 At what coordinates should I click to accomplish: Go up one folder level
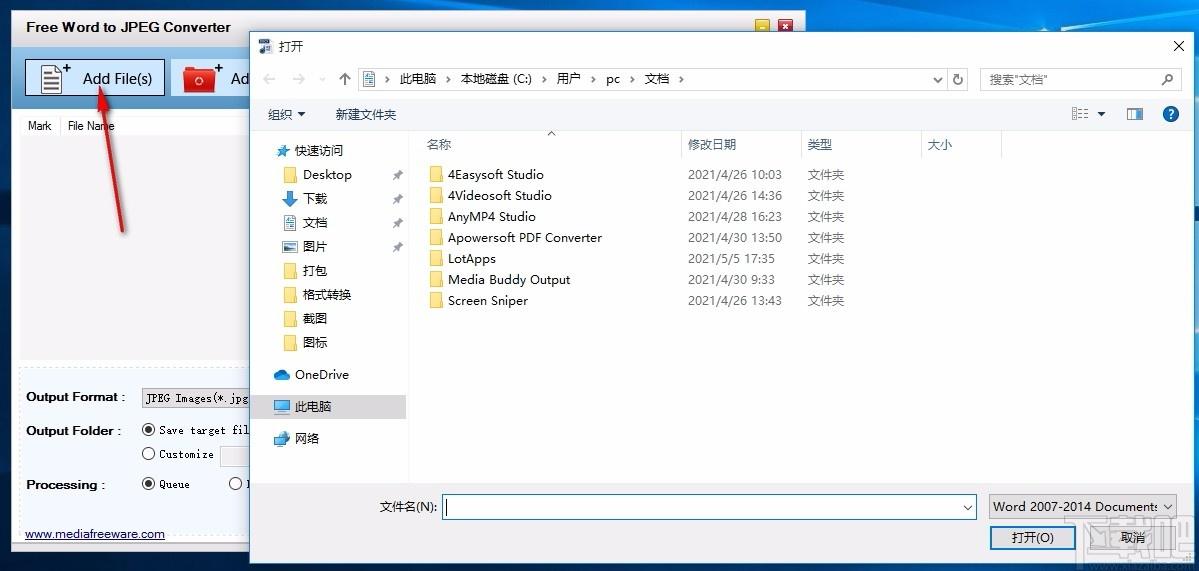tap(345, 79)
